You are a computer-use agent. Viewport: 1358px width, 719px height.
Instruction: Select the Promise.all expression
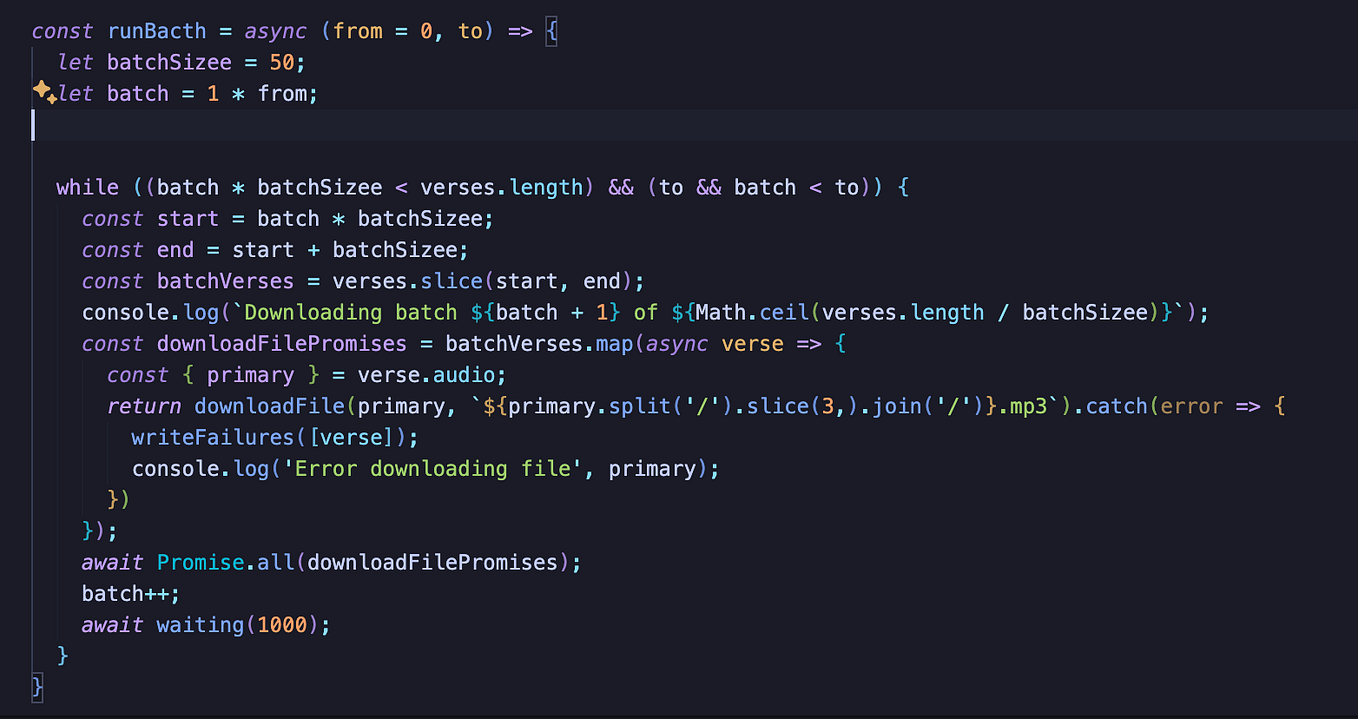click(224, 562)
